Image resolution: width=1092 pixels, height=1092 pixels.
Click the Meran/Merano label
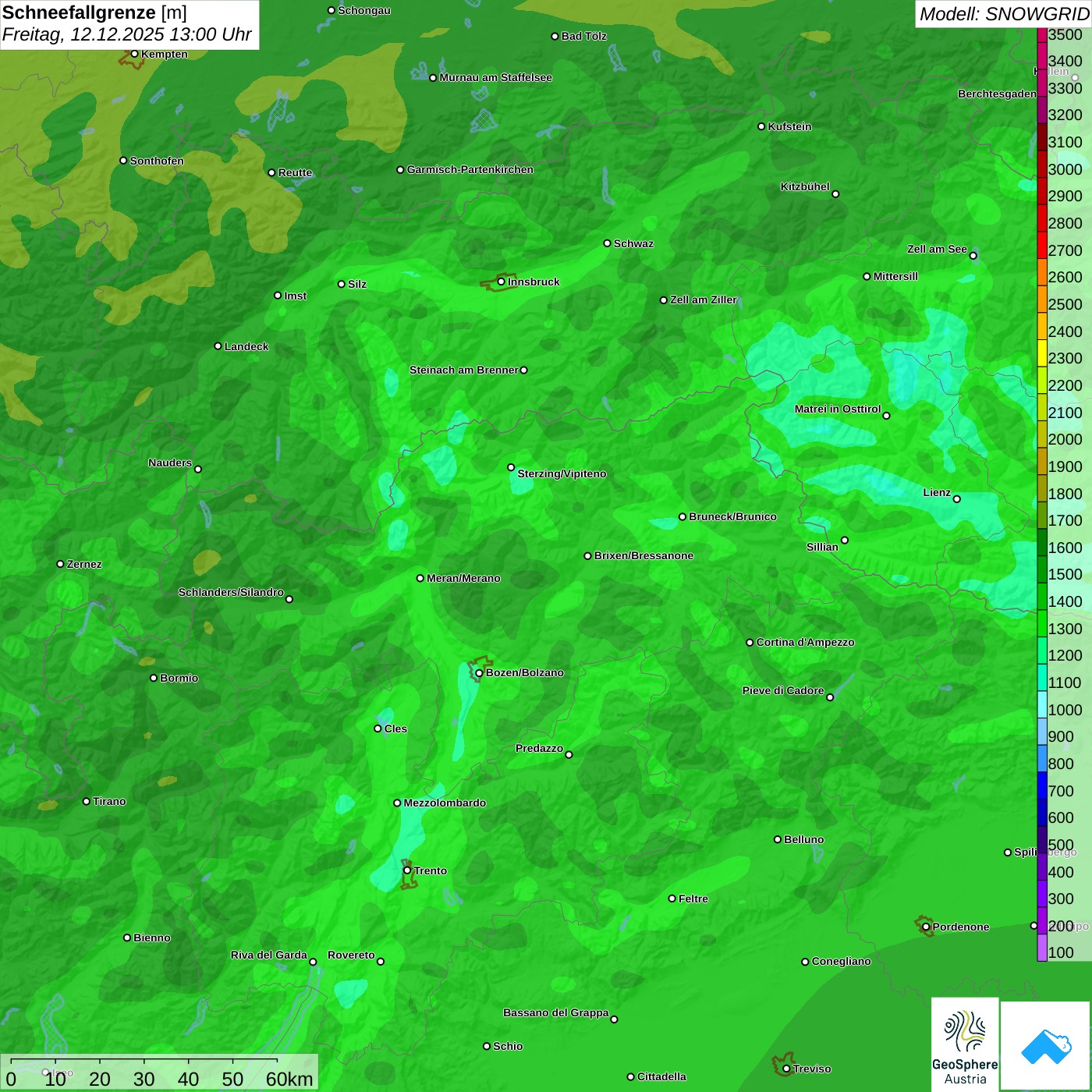click(x=463, y=578)
